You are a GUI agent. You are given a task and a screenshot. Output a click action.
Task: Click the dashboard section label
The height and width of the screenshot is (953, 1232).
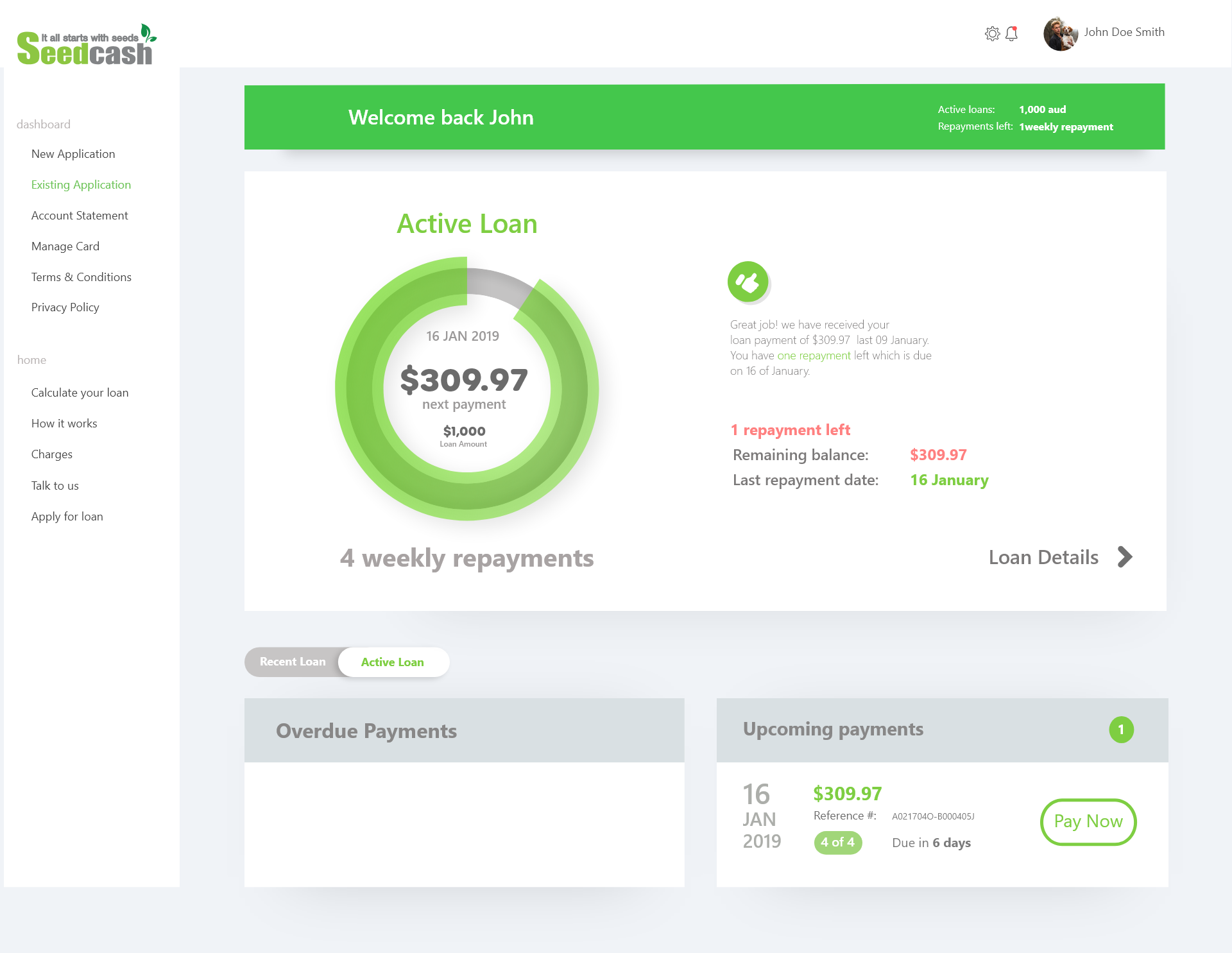pyautogui.click(x=44, y=124)
